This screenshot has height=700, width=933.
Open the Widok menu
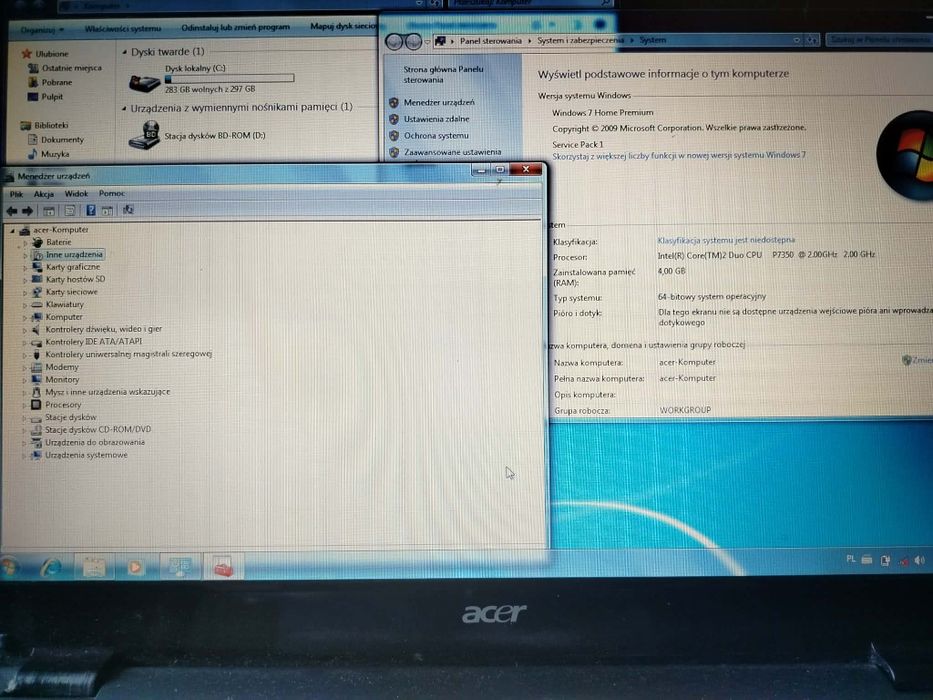76,193
